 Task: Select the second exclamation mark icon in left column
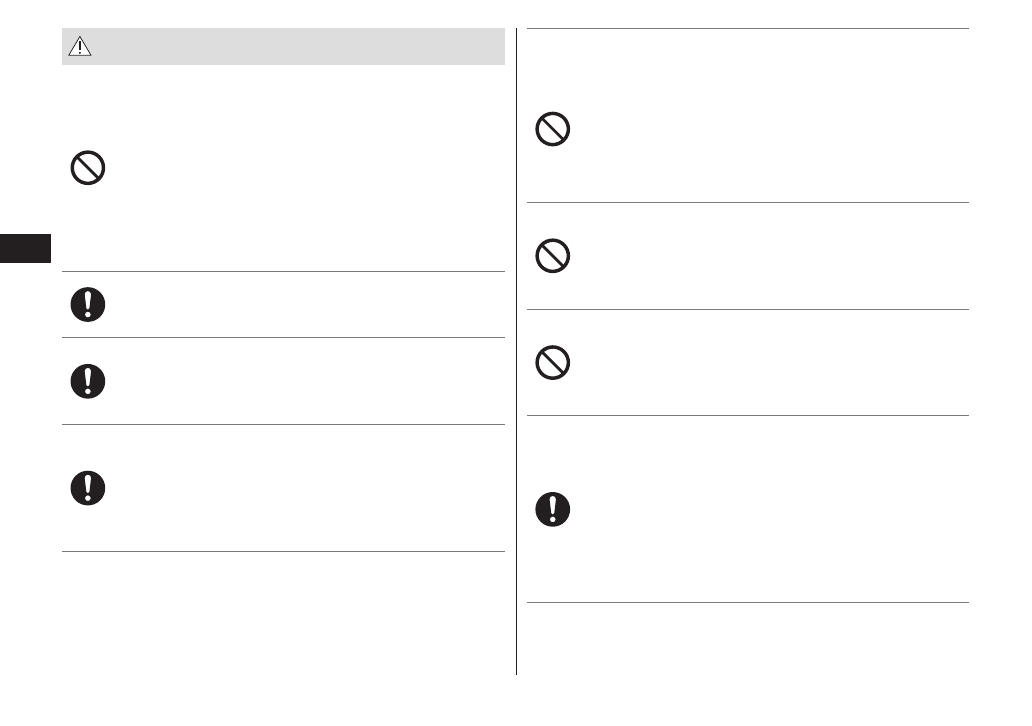coord(88,380)
